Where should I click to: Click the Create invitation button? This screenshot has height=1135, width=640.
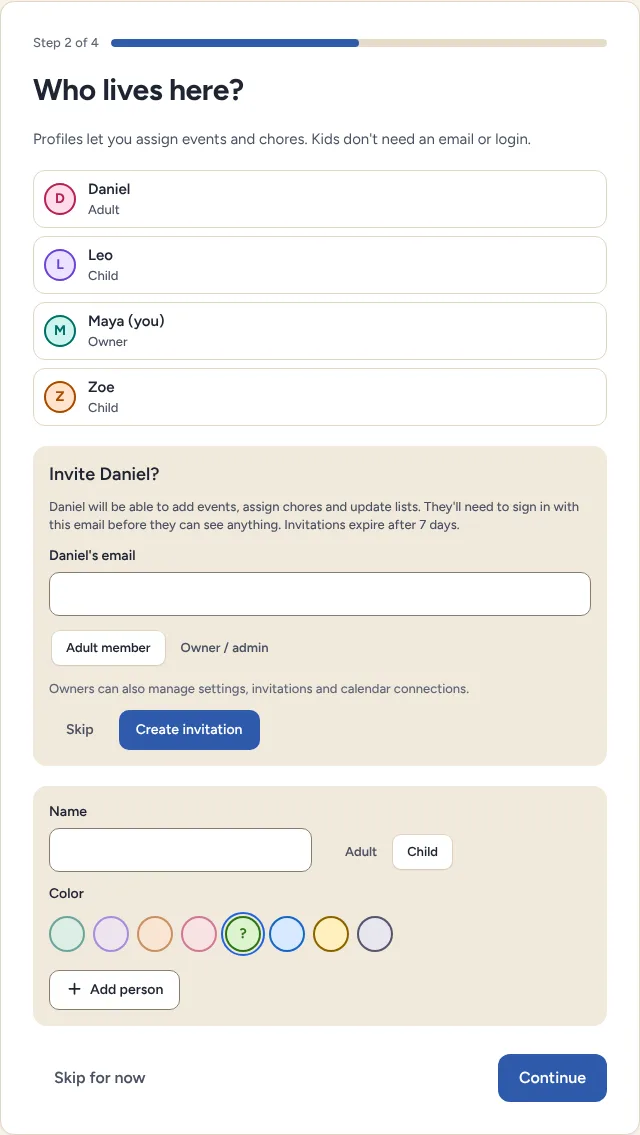pyautogui.click(x=189, y=730)
